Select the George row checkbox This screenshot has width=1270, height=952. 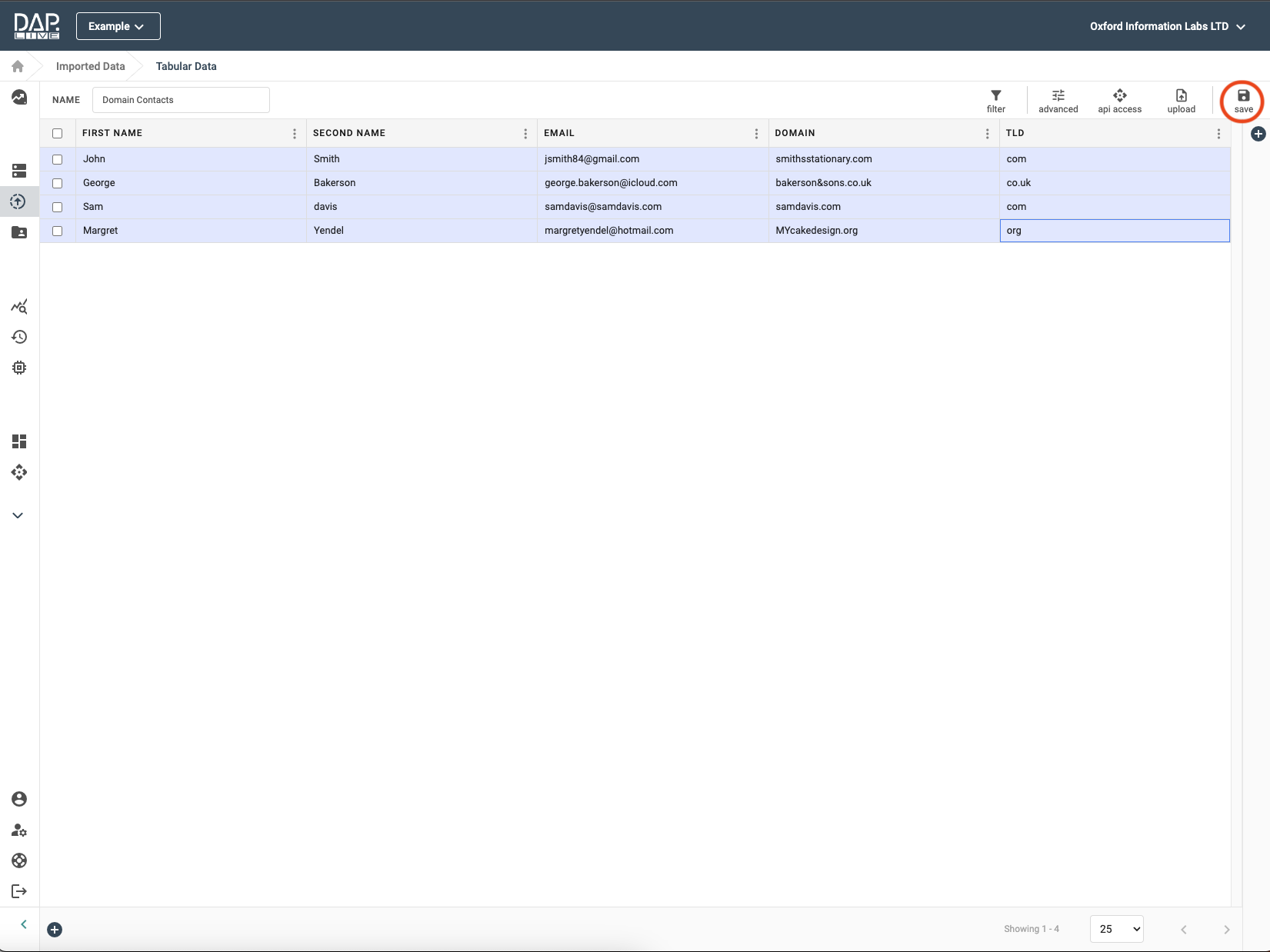[x=58, y=183]
